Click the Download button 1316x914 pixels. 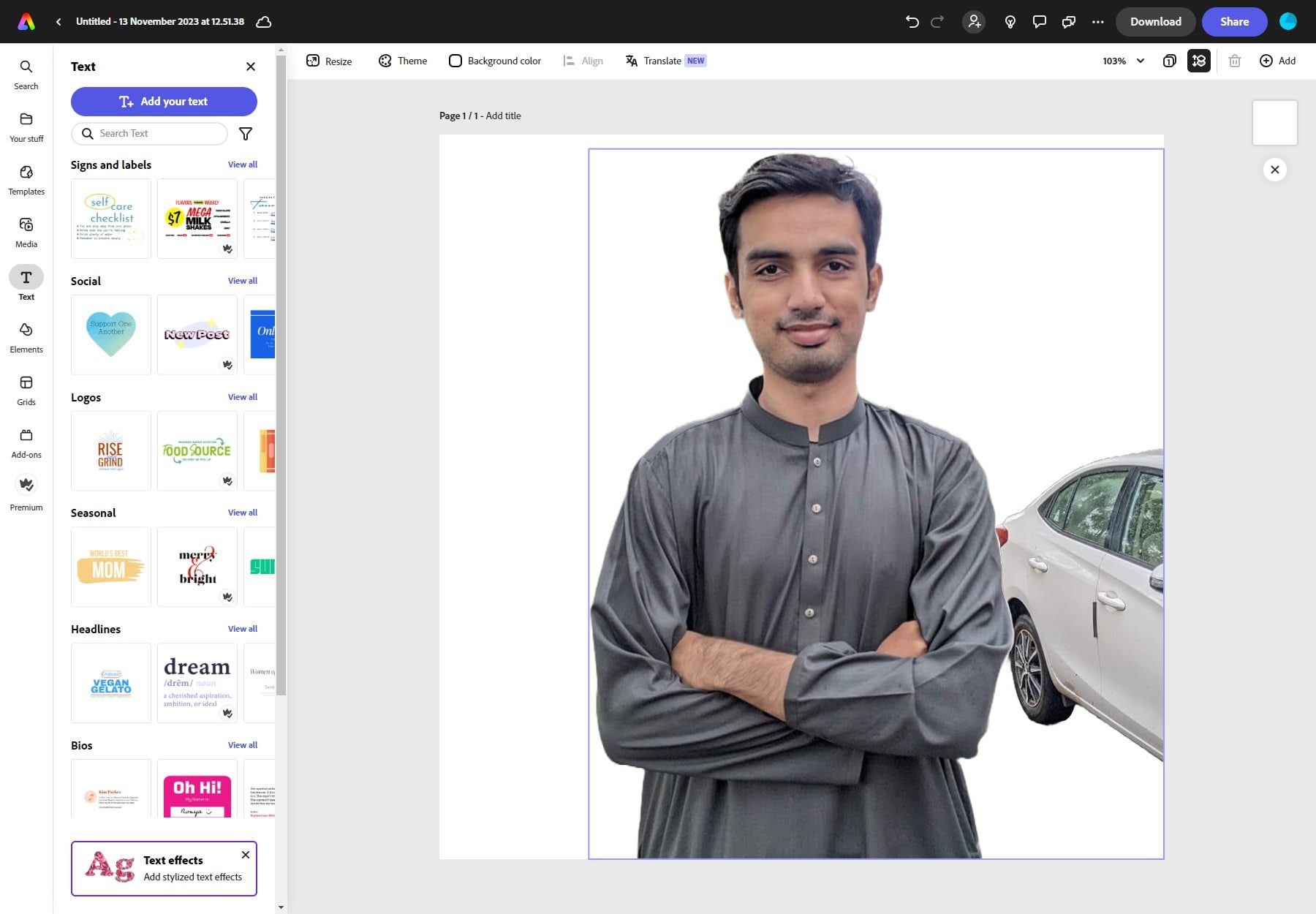[x=1155, y=21]
